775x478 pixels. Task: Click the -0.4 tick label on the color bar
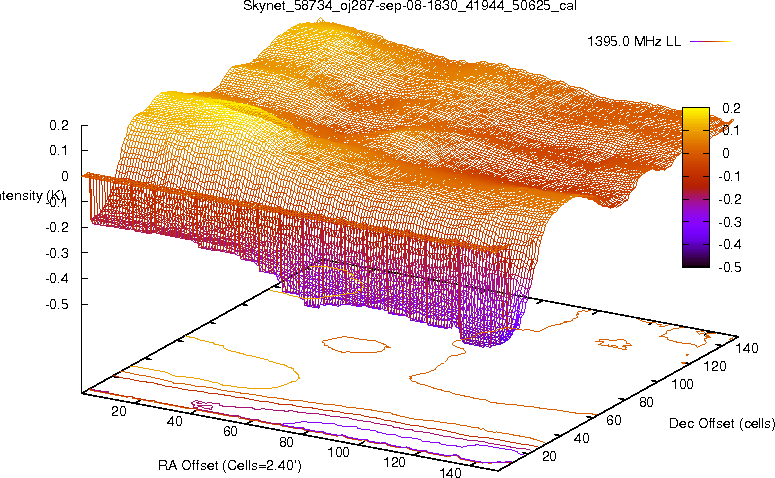coord(729,244)
